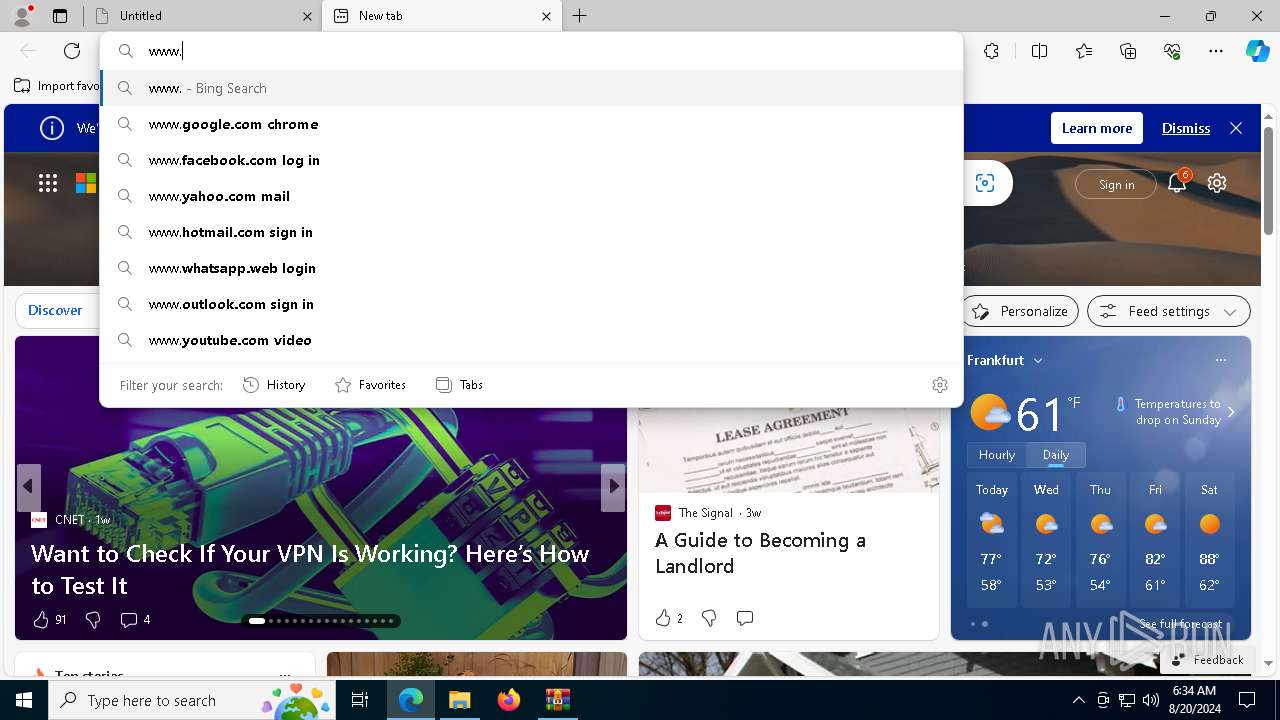Choose www.yahoo.com mail suggestion
Screen dimensions: 1280x720
[x=531, y=196]
